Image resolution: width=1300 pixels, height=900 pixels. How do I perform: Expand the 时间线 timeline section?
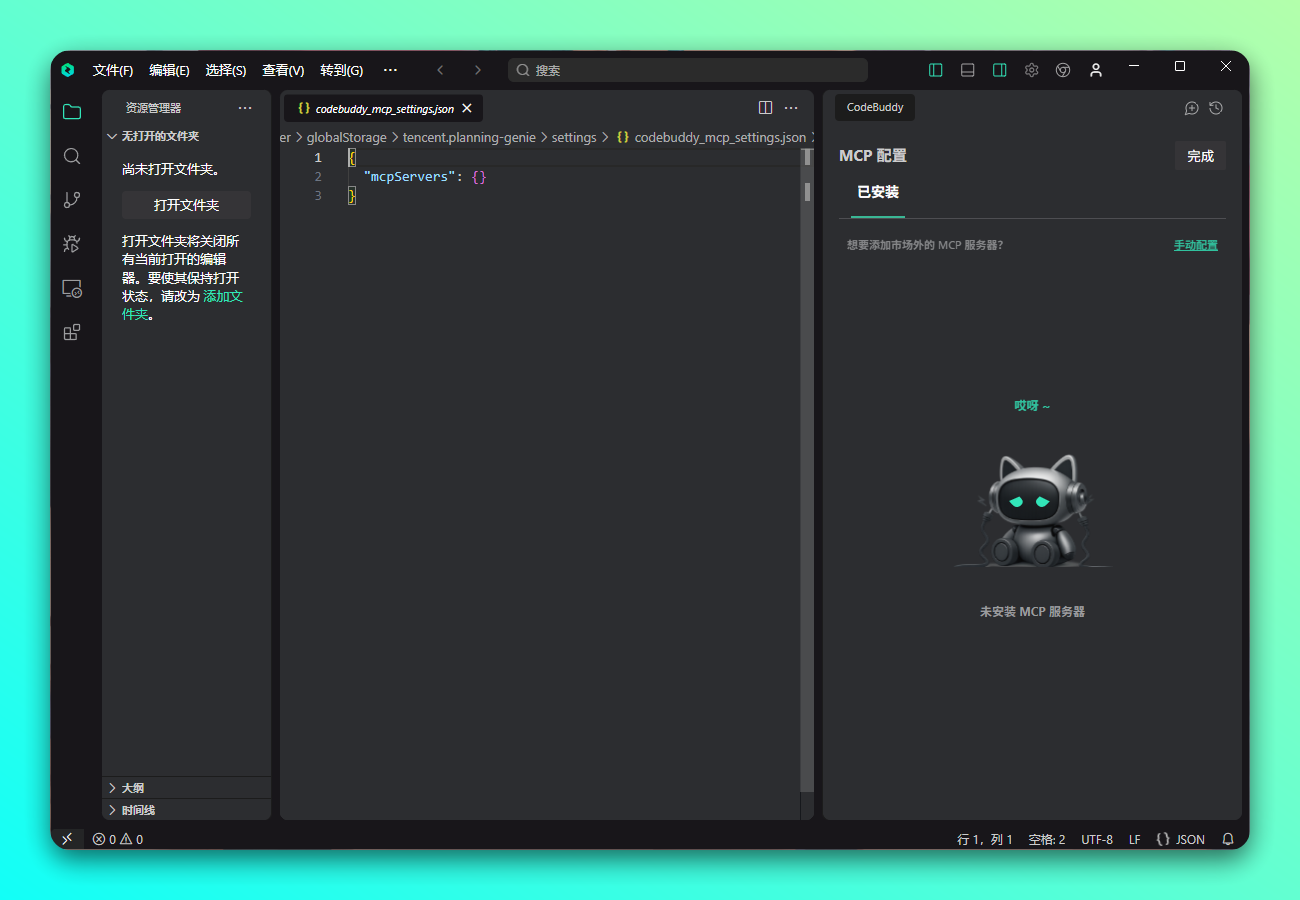[x=138, y=810]
